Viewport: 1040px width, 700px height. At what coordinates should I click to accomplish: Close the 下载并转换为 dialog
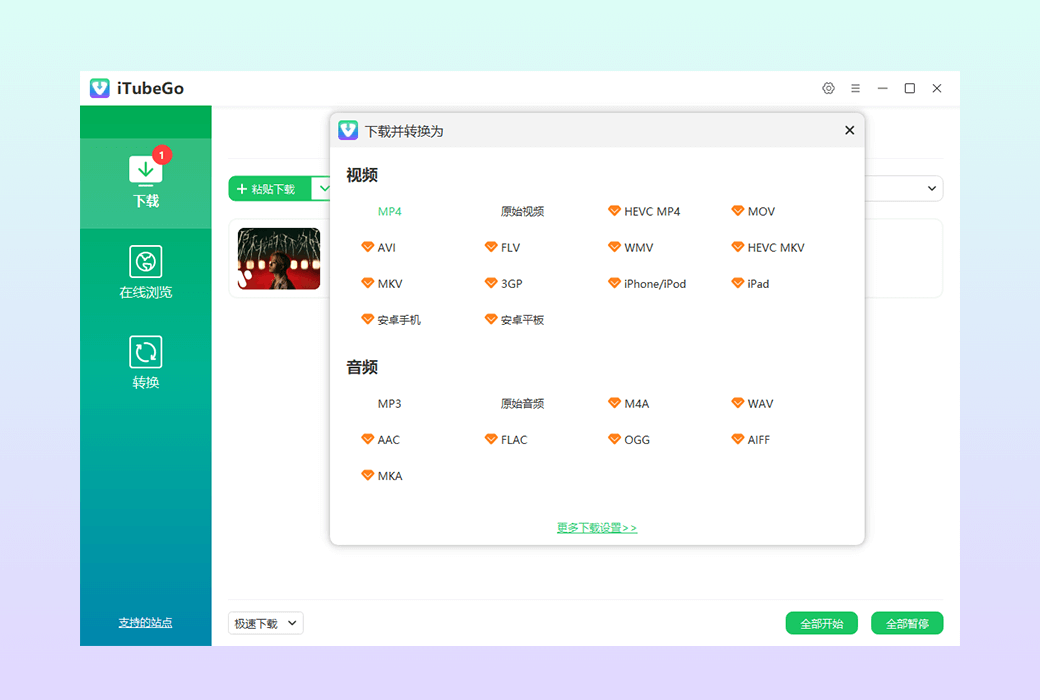(850, 130)
